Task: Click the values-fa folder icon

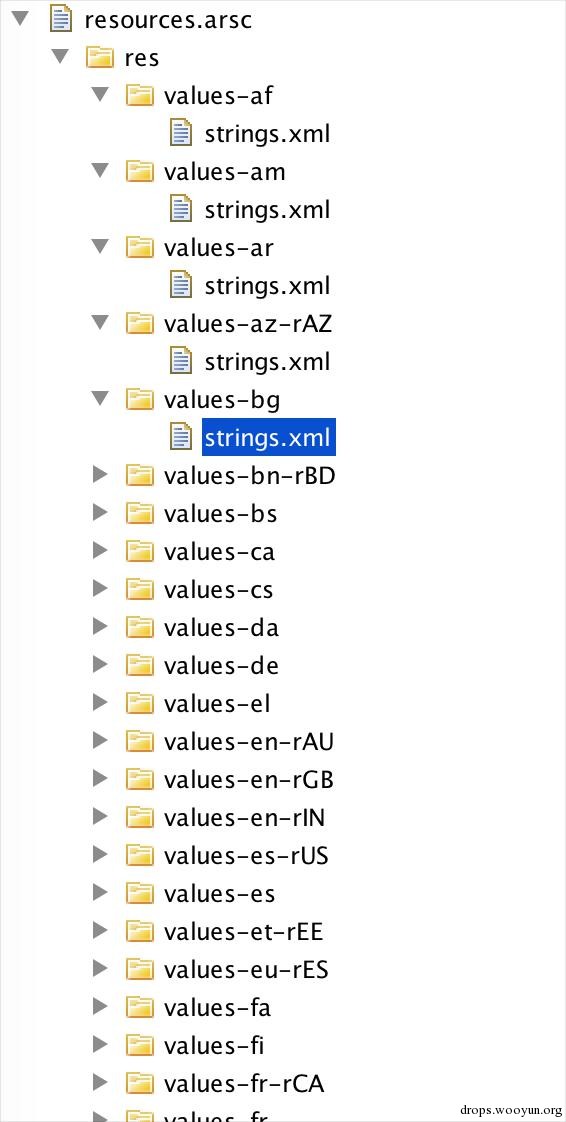Action: [140, 1008]
